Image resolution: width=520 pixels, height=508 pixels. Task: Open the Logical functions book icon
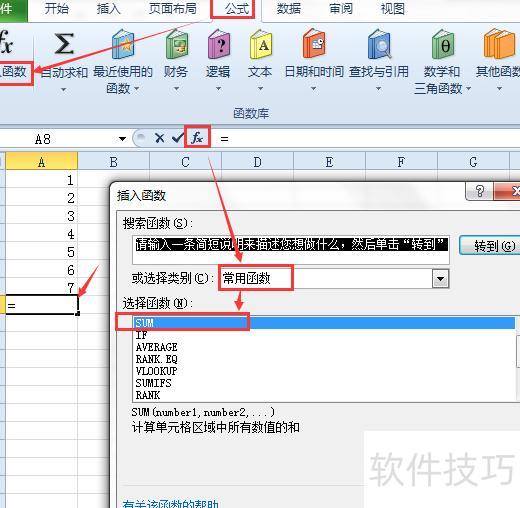tap(219, 44)
